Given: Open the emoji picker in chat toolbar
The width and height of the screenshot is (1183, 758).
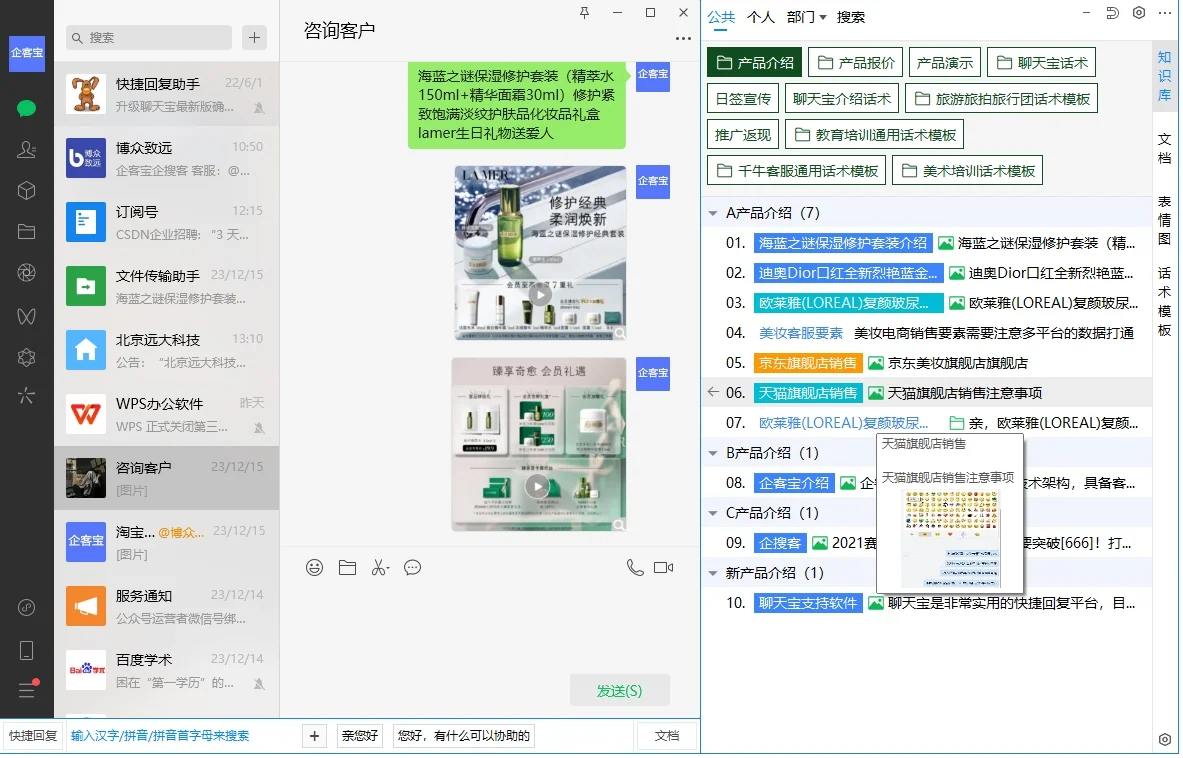Looking at the screenshot, I should click(x=315, y=569).
